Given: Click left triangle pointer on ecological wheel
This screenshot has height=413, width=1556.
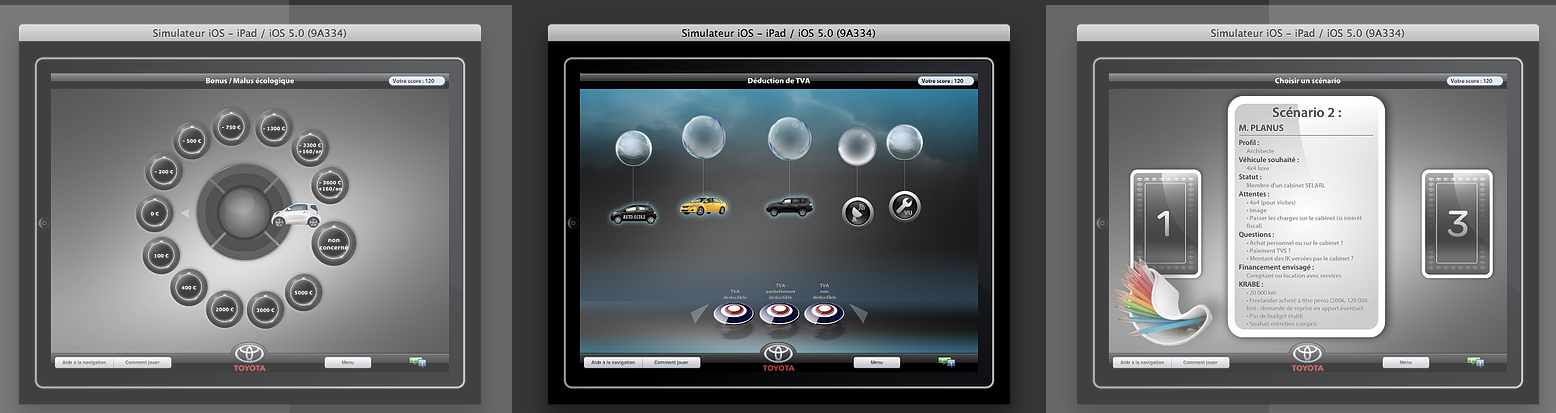Looking at the screenshot, I should [x=183, y=213].
